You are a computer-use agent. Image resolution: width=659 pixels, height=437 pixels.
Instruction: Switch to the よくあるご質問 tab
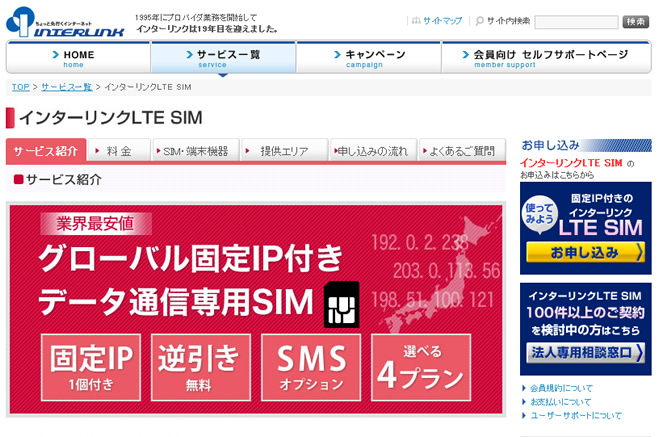pos(462,151)
